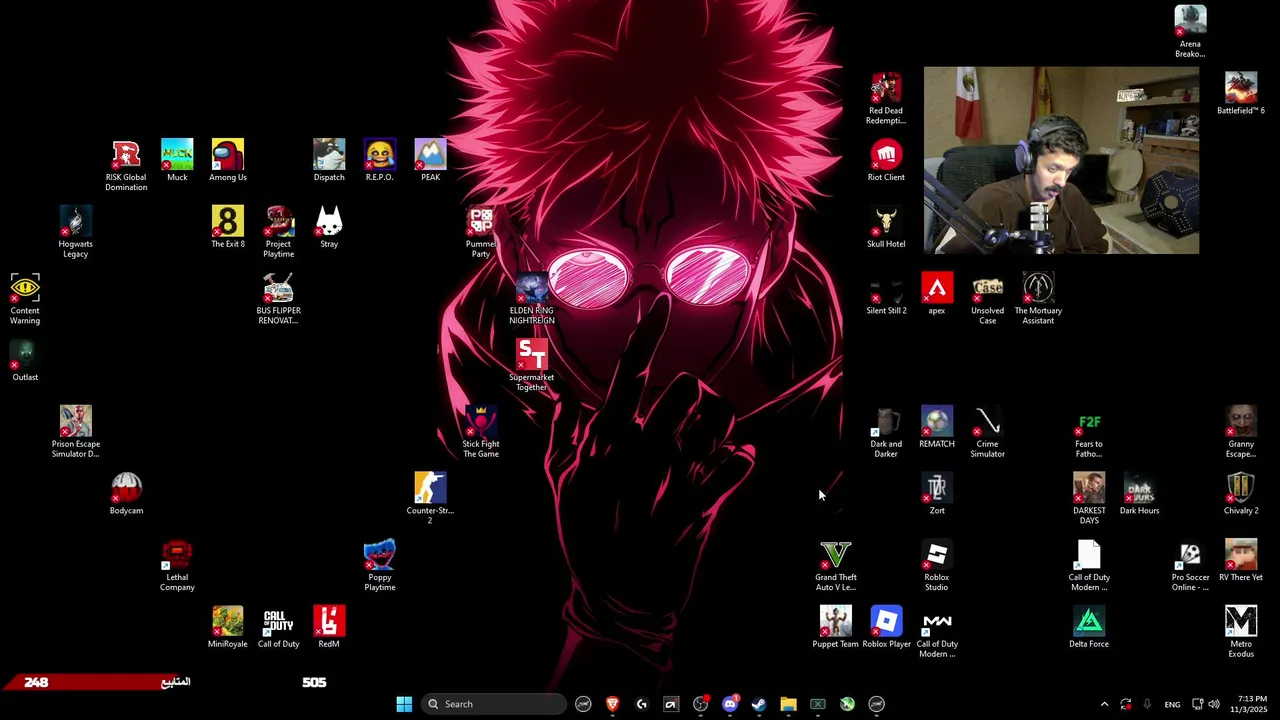Screen dimensions: 1280x720
Task: Open the RISK Global Domination shortcut
Action: (126, 165)
